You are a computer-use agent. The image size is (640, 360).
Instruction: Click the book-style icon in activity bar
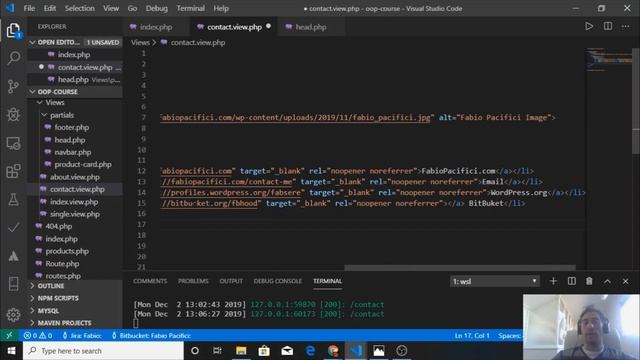13,284
